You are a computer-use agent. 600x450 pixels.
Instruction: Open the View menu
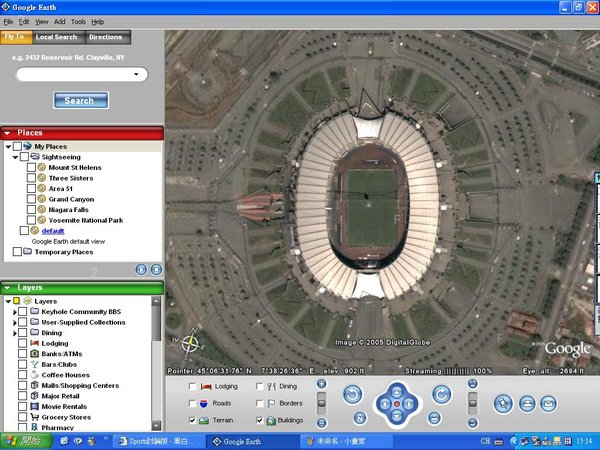(42, 22)
